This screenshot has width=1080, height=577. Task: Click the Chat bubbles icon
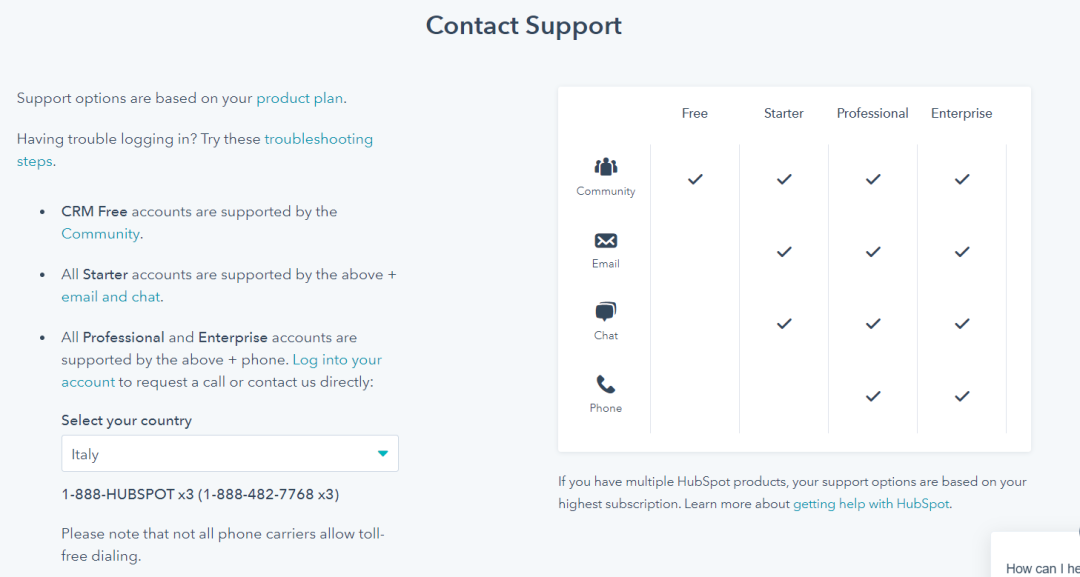pyautogui.click(x=606, y=312)
